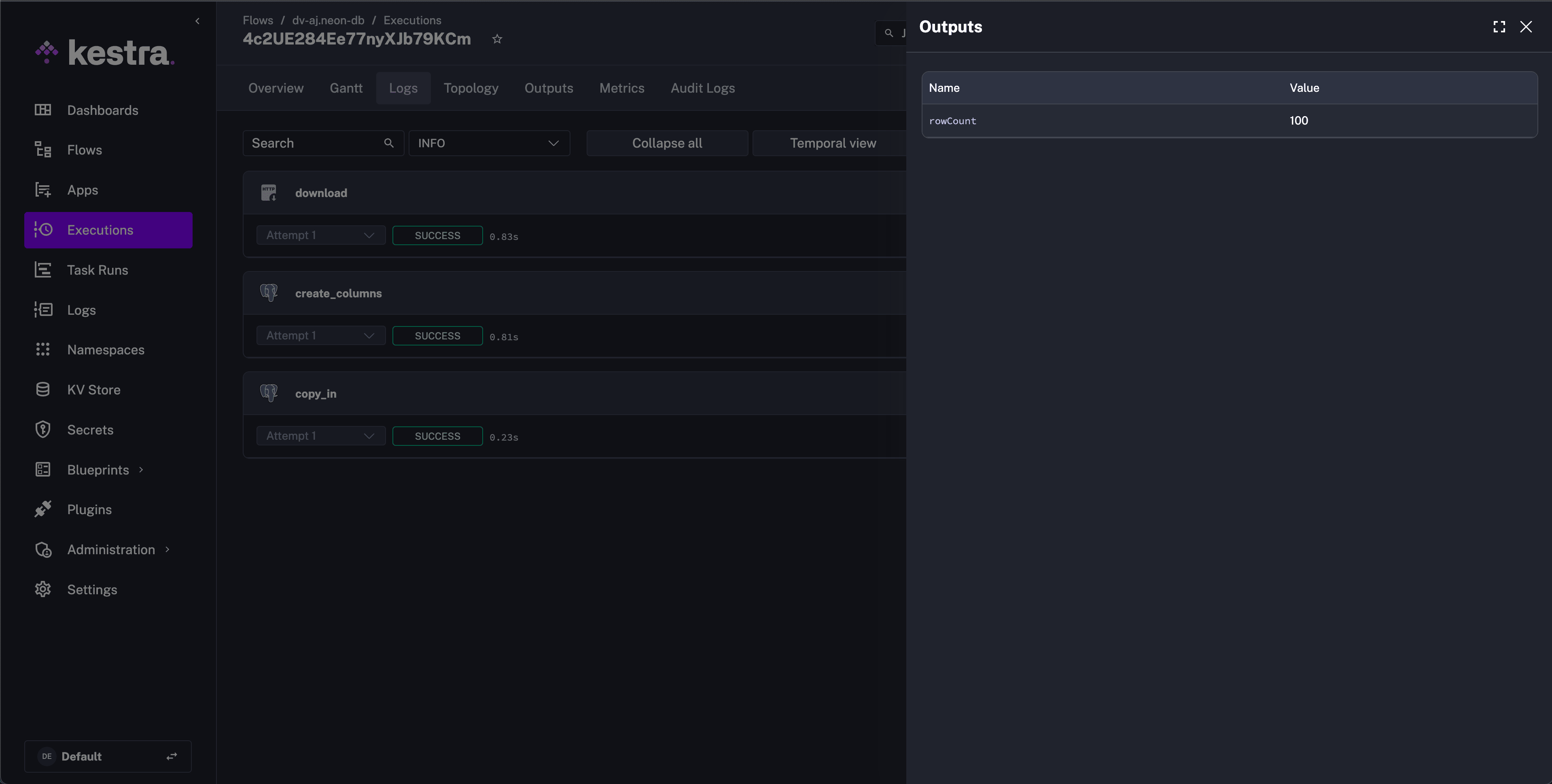Click the Collapse all button
This screenshot has height=784, width=1552.
coord(666,144)
